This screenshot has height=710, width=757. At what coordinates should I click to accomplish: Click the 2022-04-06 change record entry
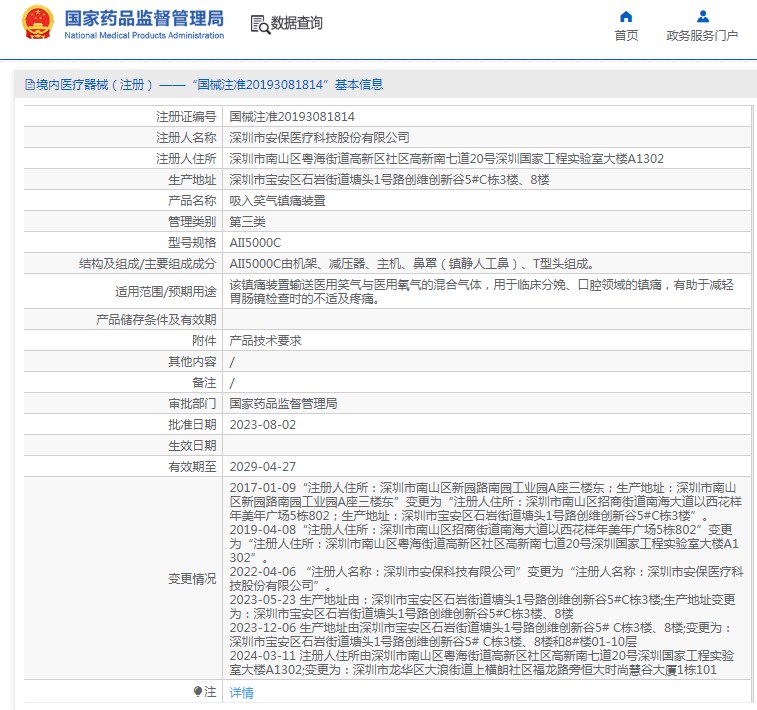487,578
